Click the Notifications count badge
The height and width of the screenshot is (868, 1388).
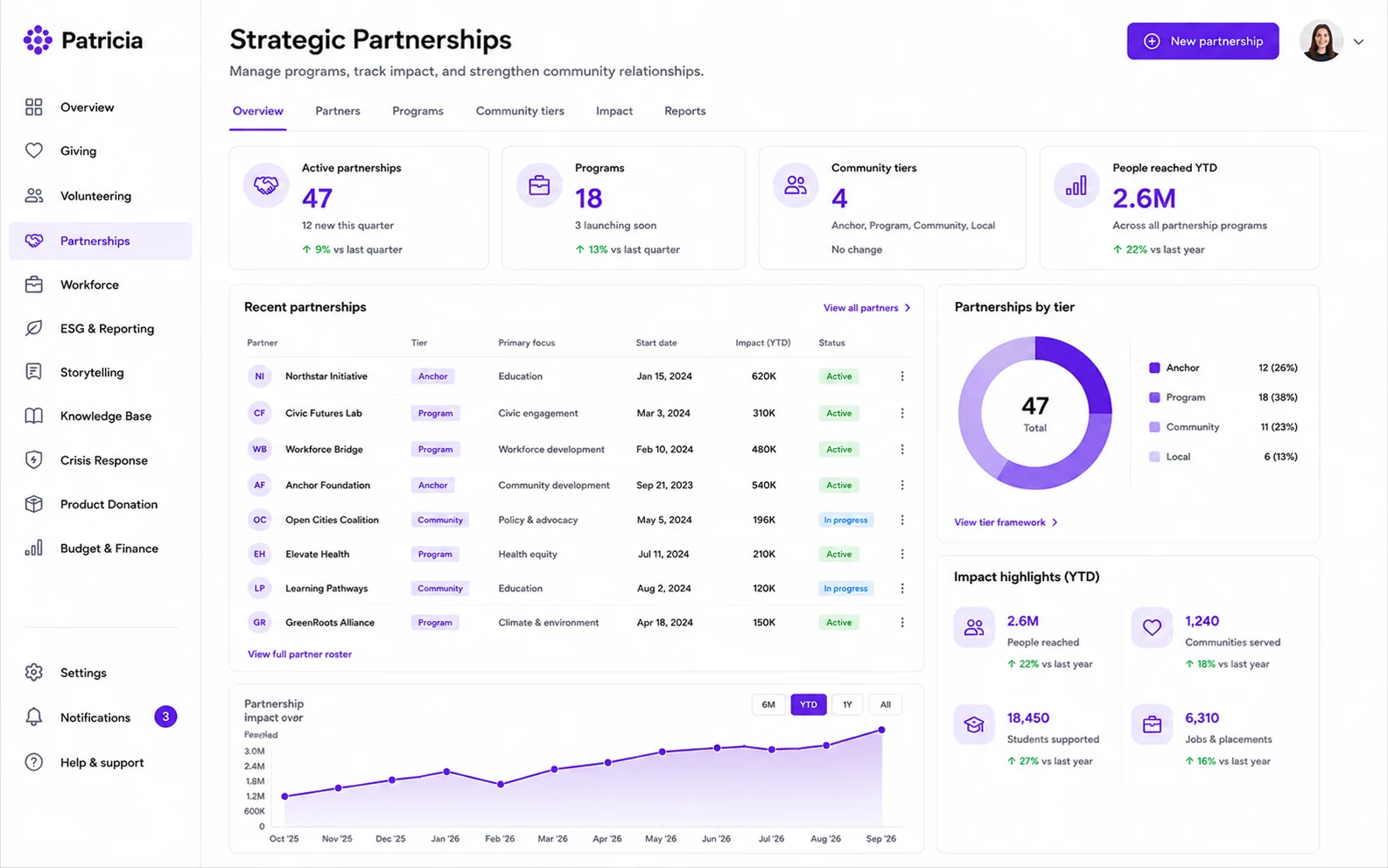(x=165, y=717)
